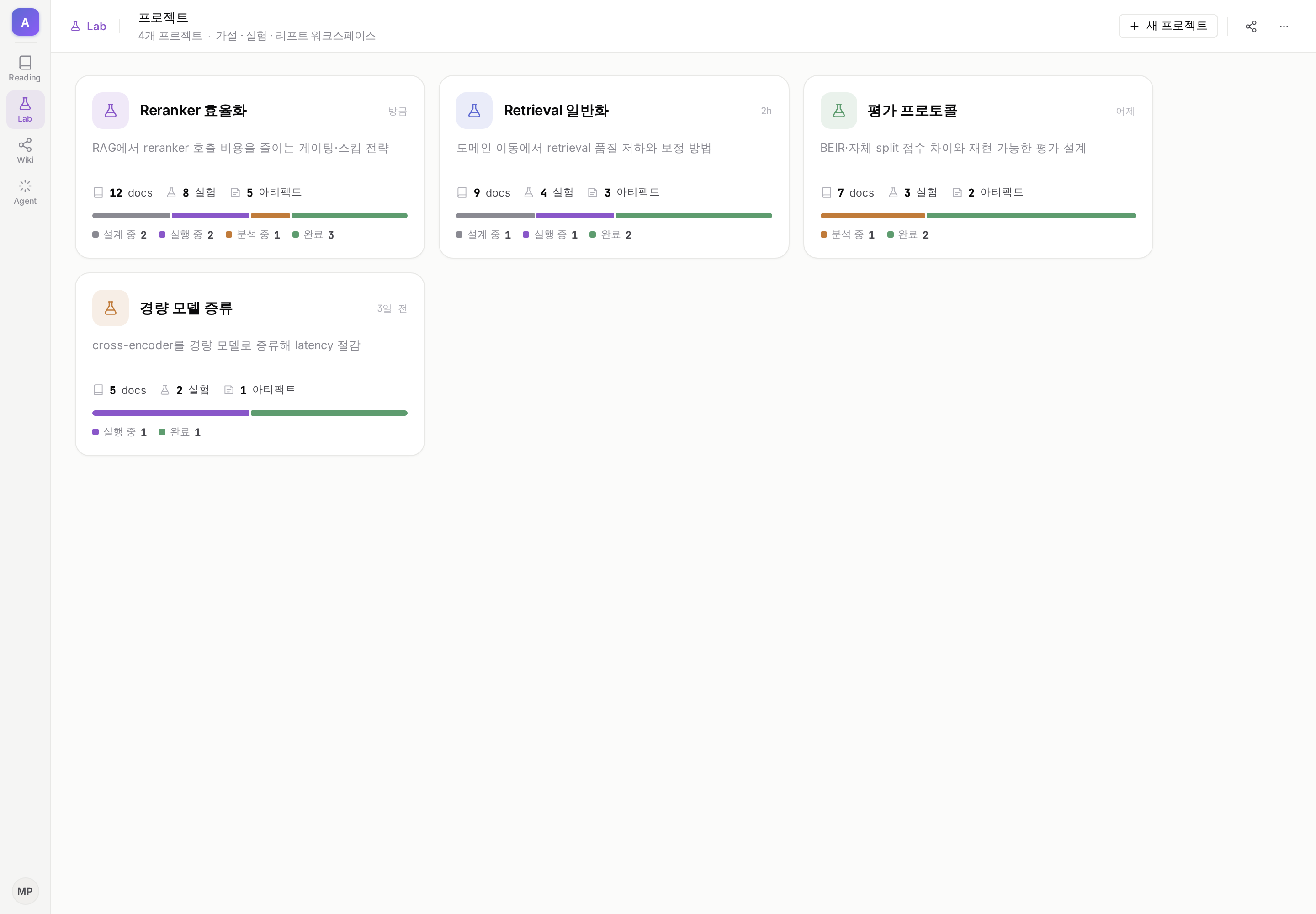This screenshot has width=1316, height=914.
Task: Open the Wiki sidebar section
Action: pyautogui.click(x=25, y=151)
